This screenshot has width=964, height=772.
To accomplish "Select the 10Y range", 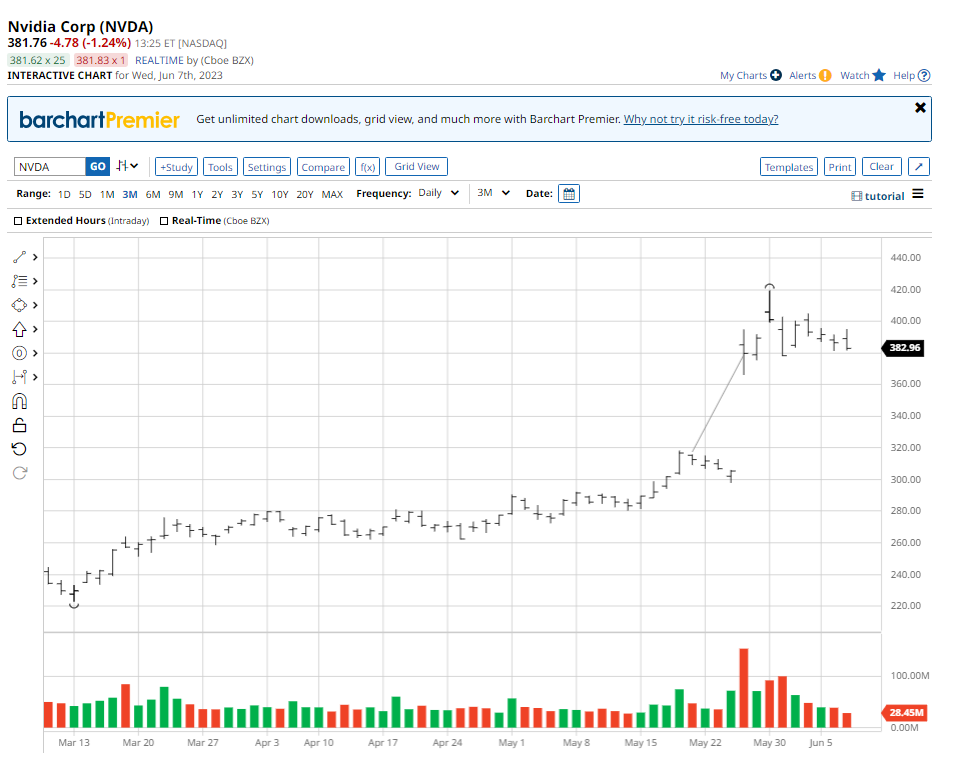I will coord(280,194).
